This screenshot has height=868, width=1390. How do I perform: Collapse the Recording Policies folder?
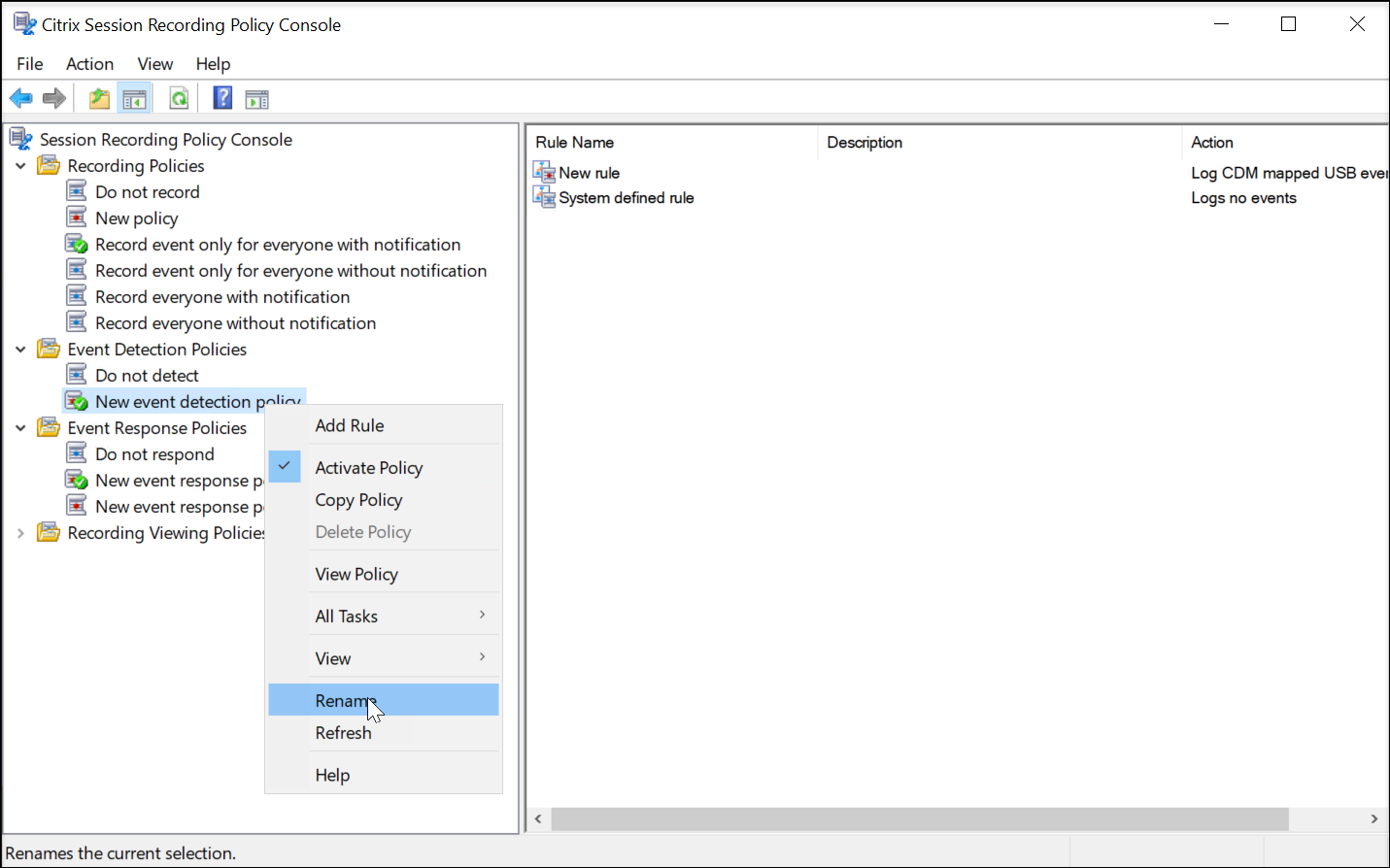20,166
